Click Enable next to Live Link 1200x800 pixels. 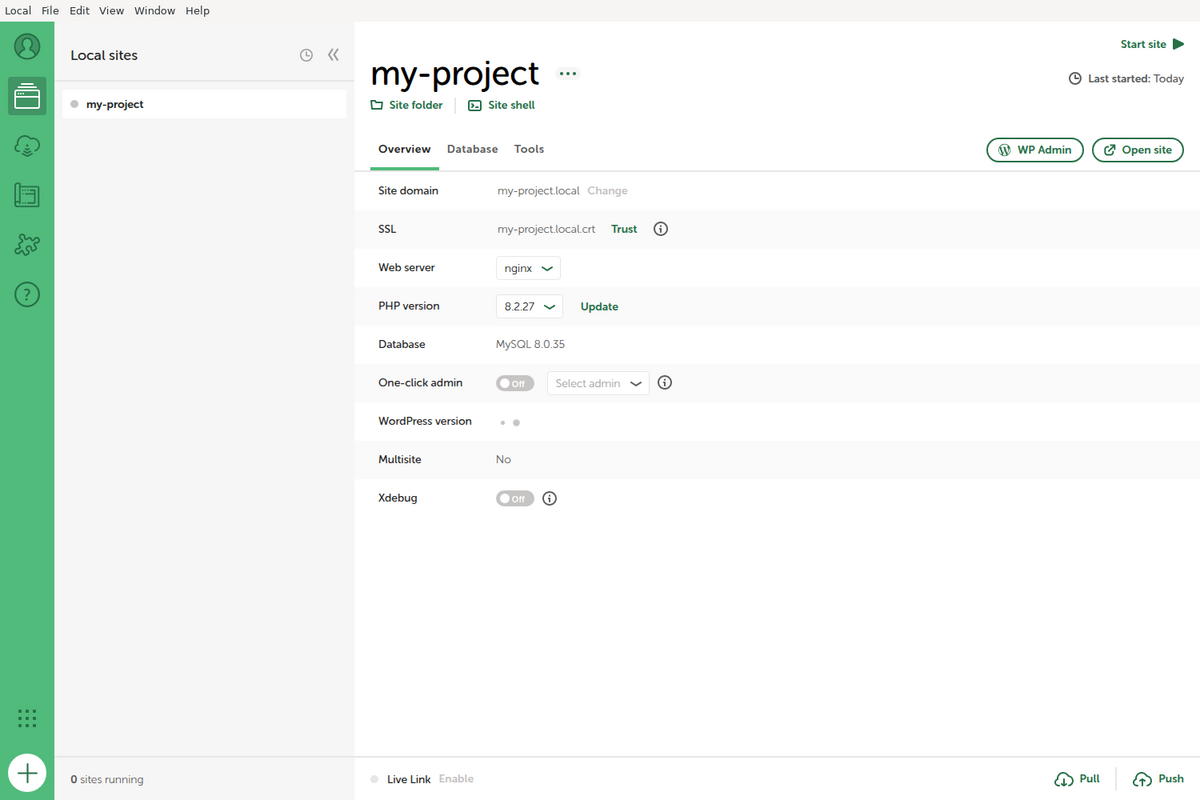coord(456,779)
